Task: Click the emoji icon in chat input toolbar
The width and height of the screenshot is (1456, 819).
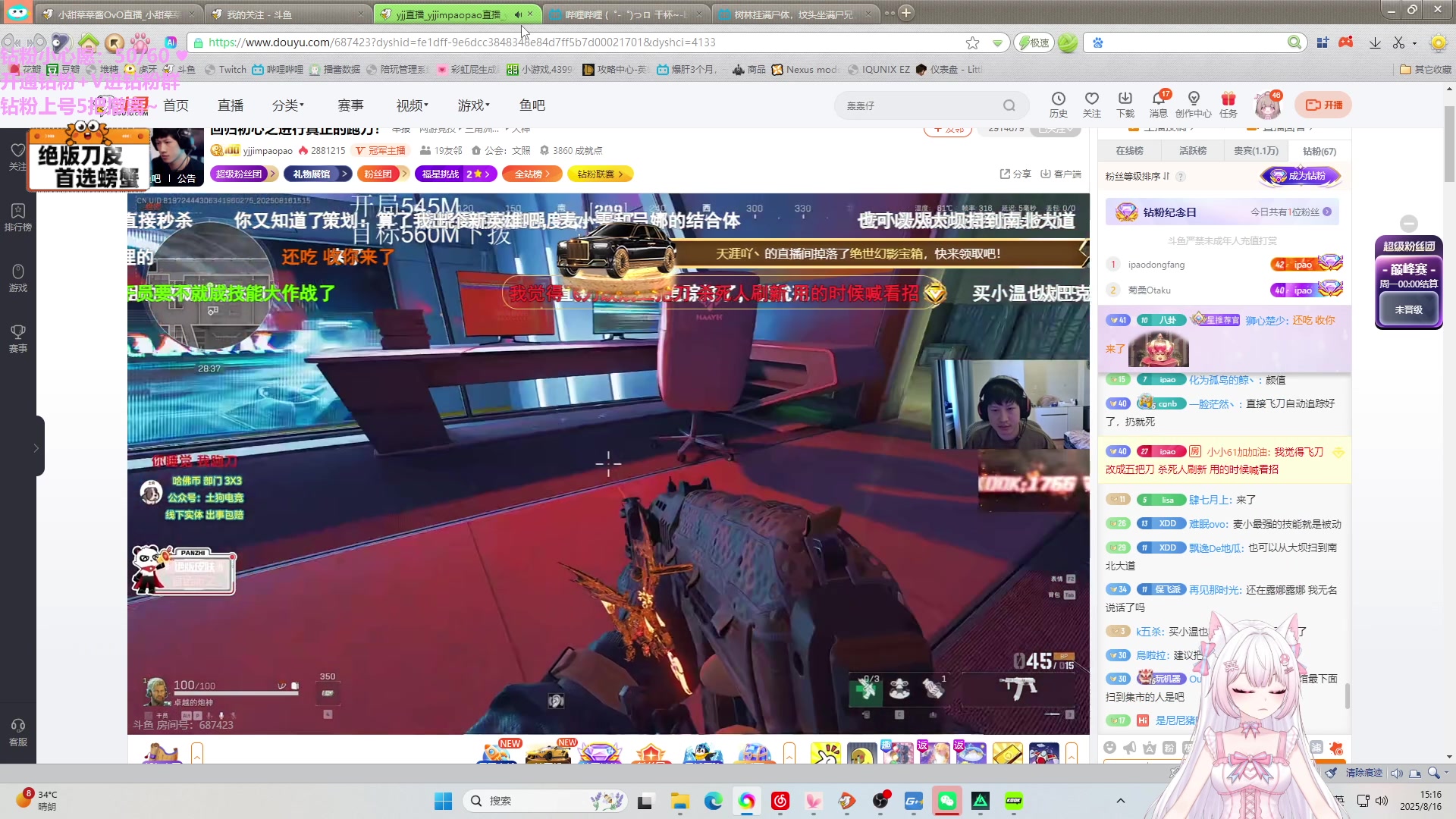Action: [x=1109, y=748]
